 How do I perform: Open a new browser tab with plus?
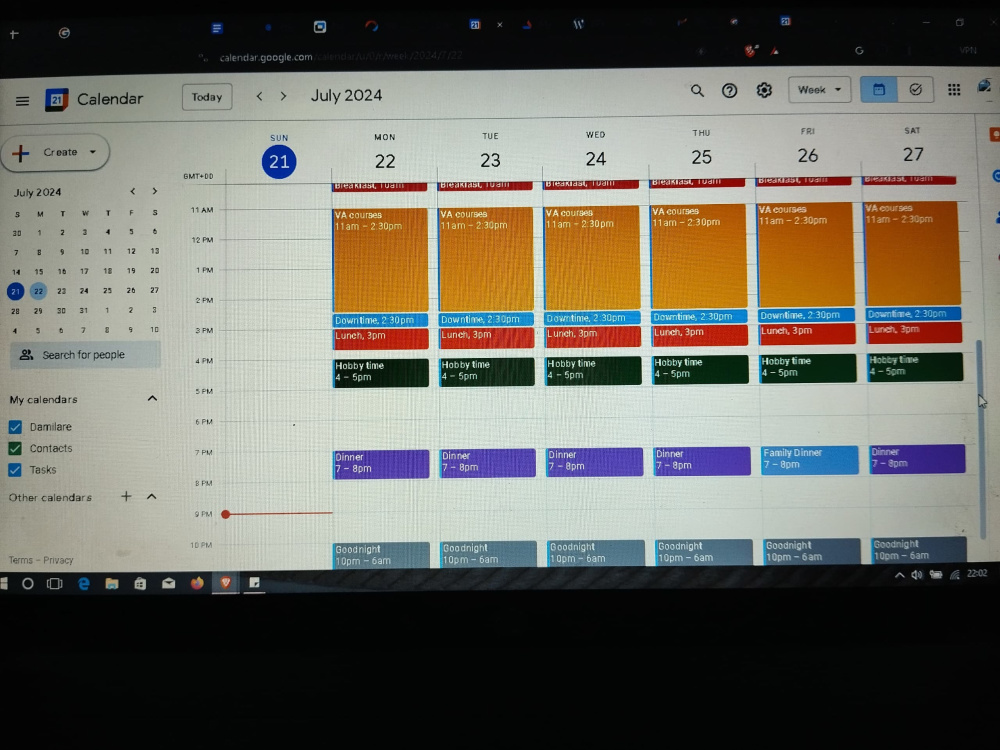coord(14,34)
